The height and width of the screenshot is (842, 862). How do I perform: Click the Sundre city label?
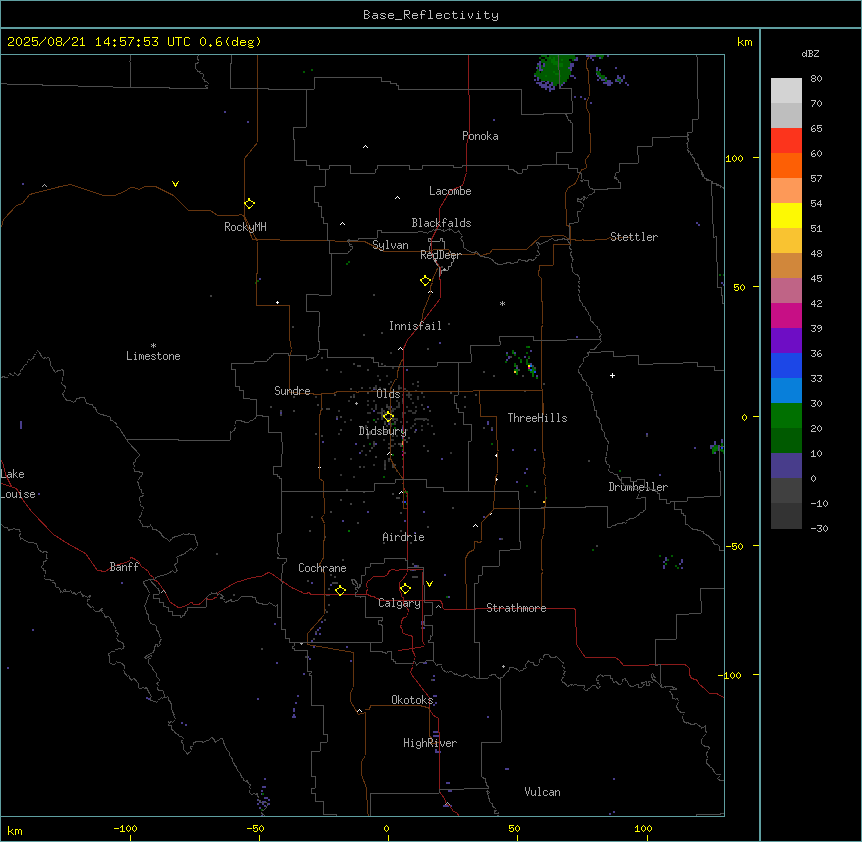pos(292,391)
